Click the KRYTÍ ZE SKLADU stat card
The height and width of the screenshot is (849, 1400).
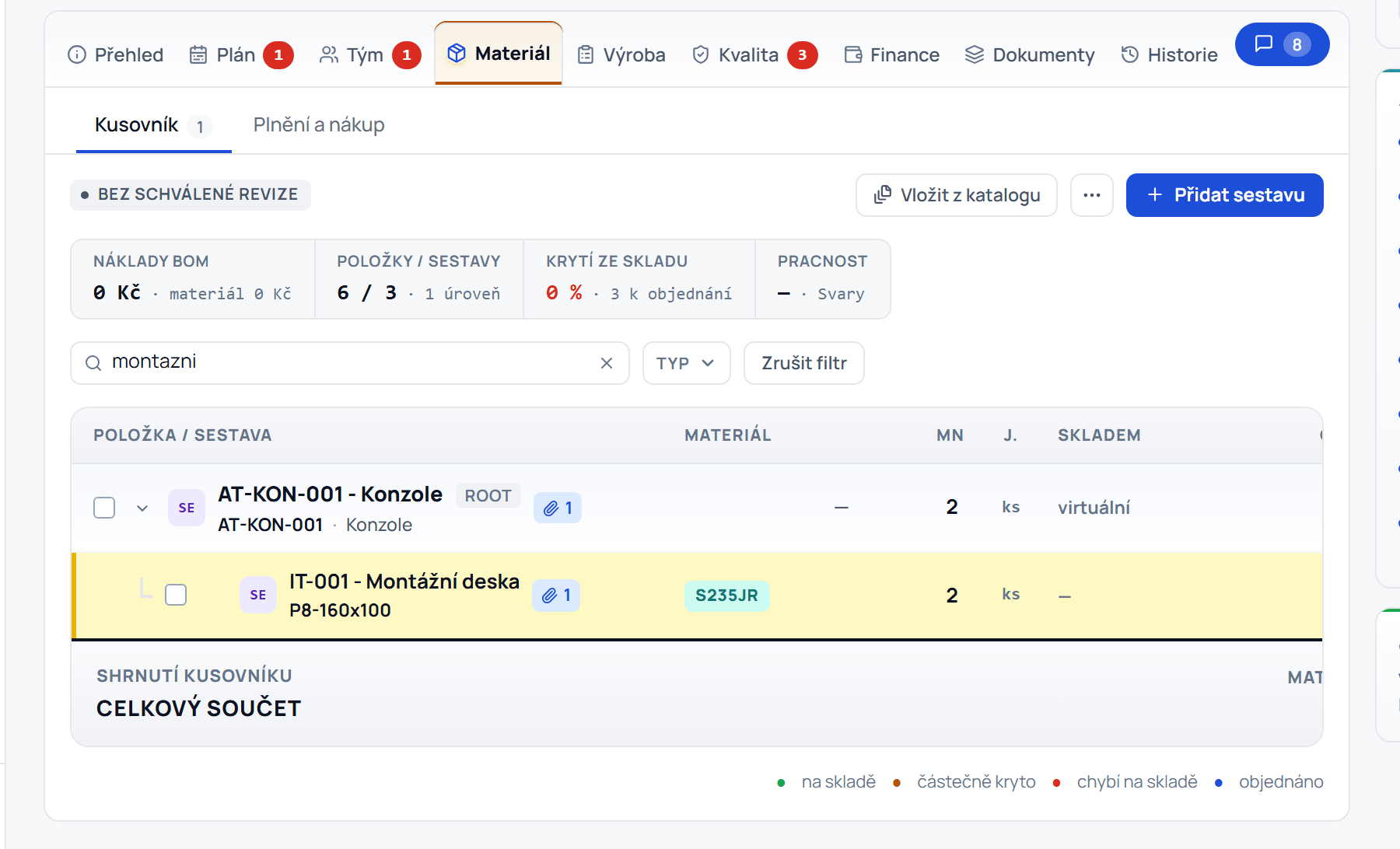pos(639,279)
